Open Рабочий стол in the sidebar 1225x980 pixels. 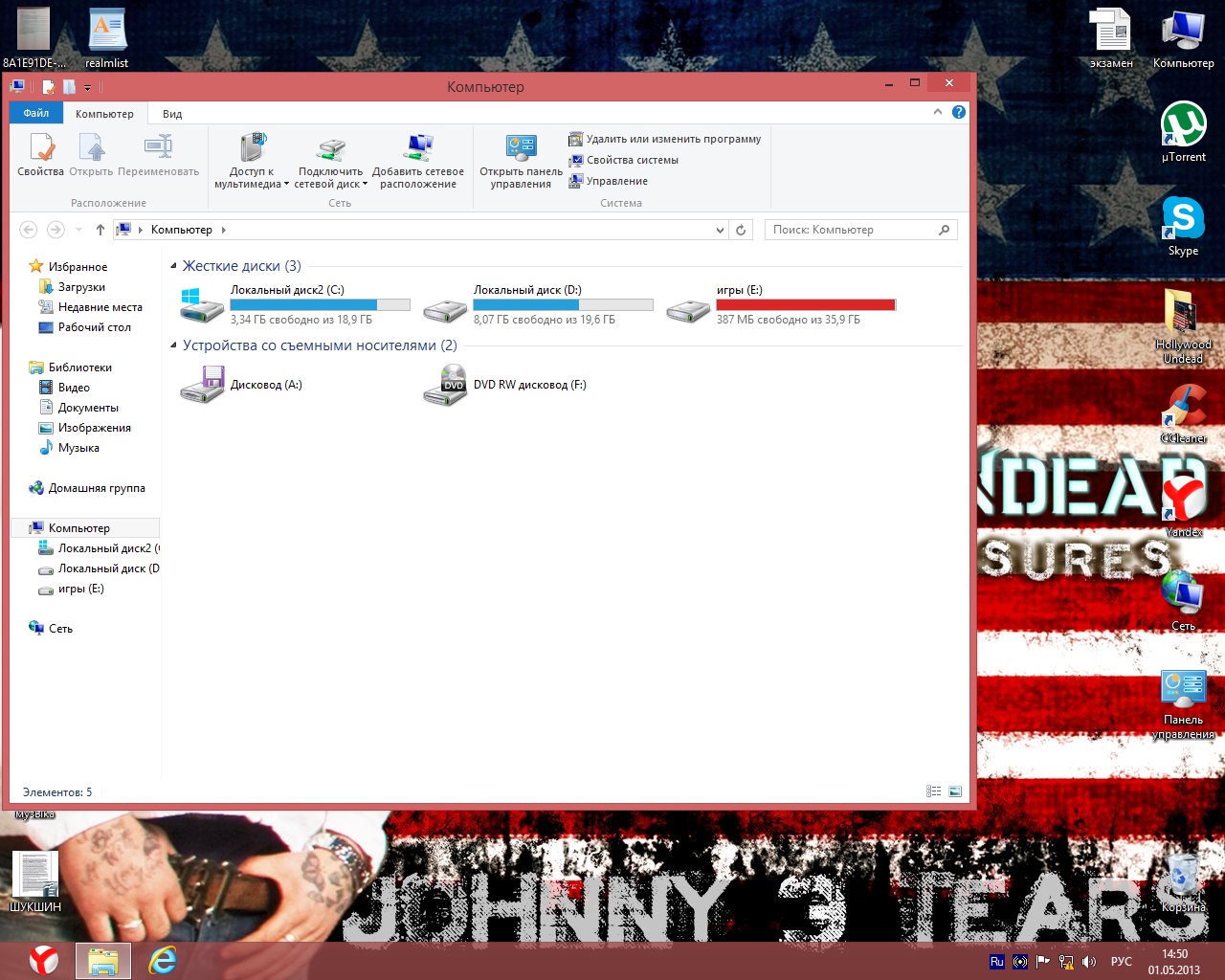coord(84,327)
